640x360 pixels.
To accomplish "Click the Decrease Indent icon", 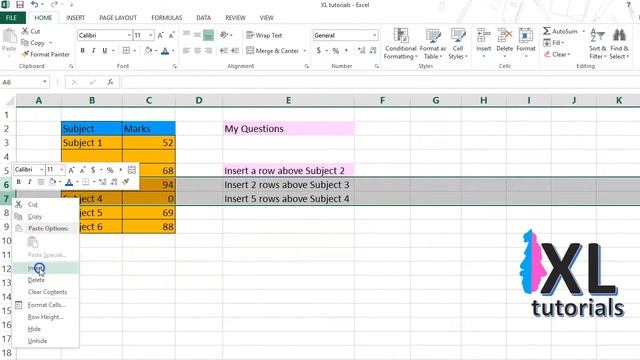I will click(x=224, y=51).
